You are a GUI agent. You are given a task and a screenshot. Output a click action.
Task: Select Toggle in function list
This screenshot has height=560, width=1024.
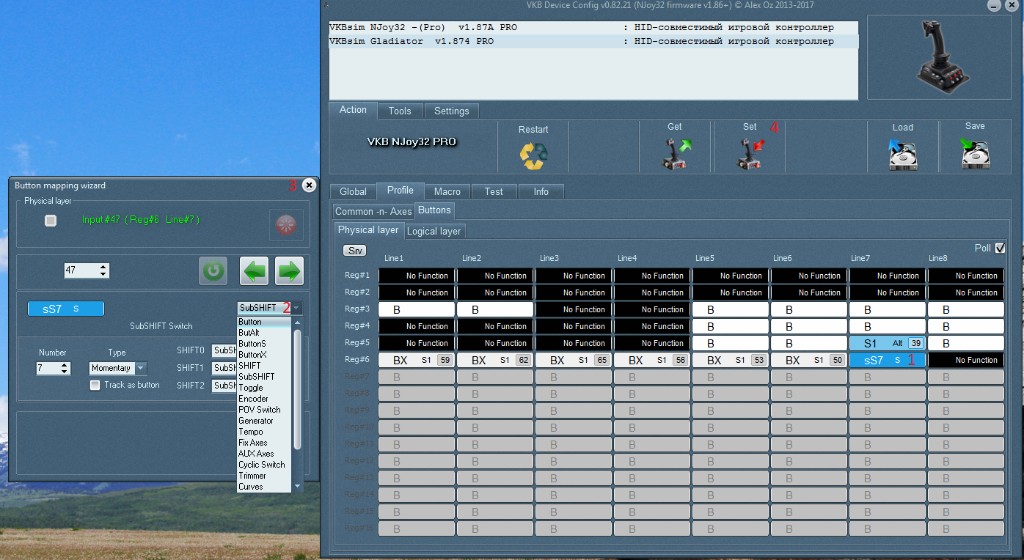pyautogui.click(x=264, y=388)
